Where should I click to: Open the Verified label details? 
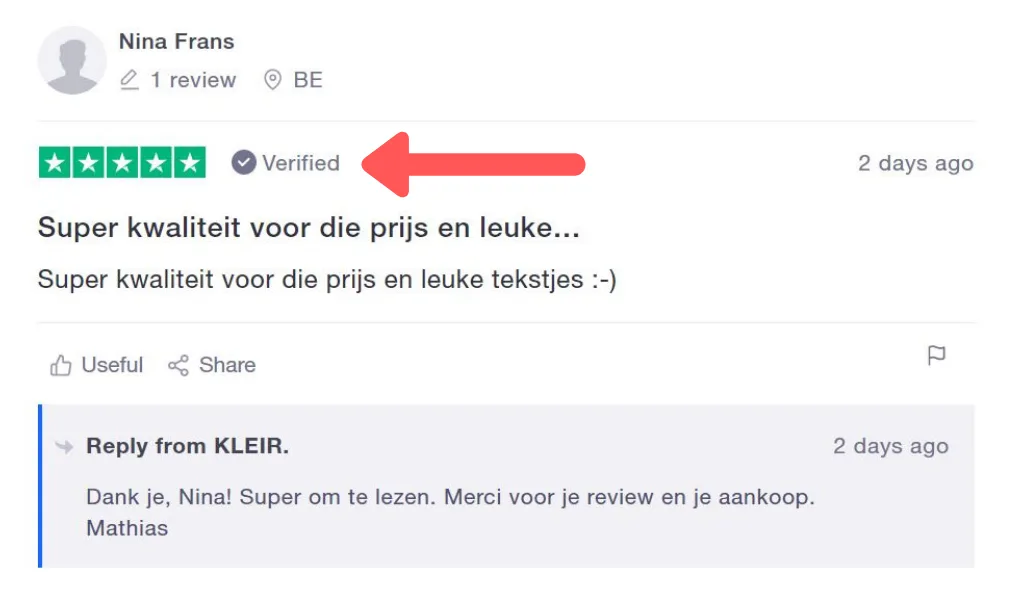click(x=301, y=163)
